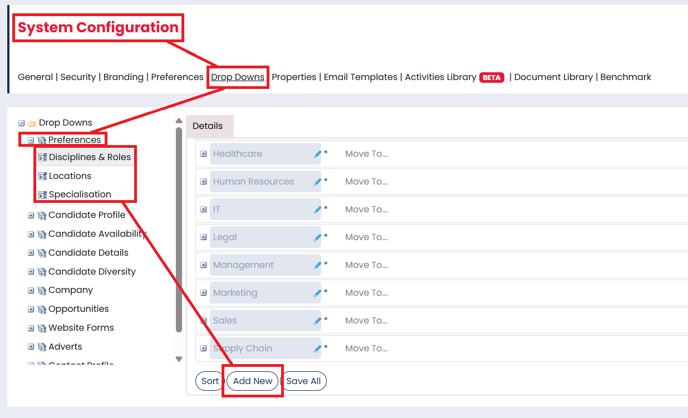Click the edit pencil for Healthcare

pyautogui.click(x=317, y=154)
